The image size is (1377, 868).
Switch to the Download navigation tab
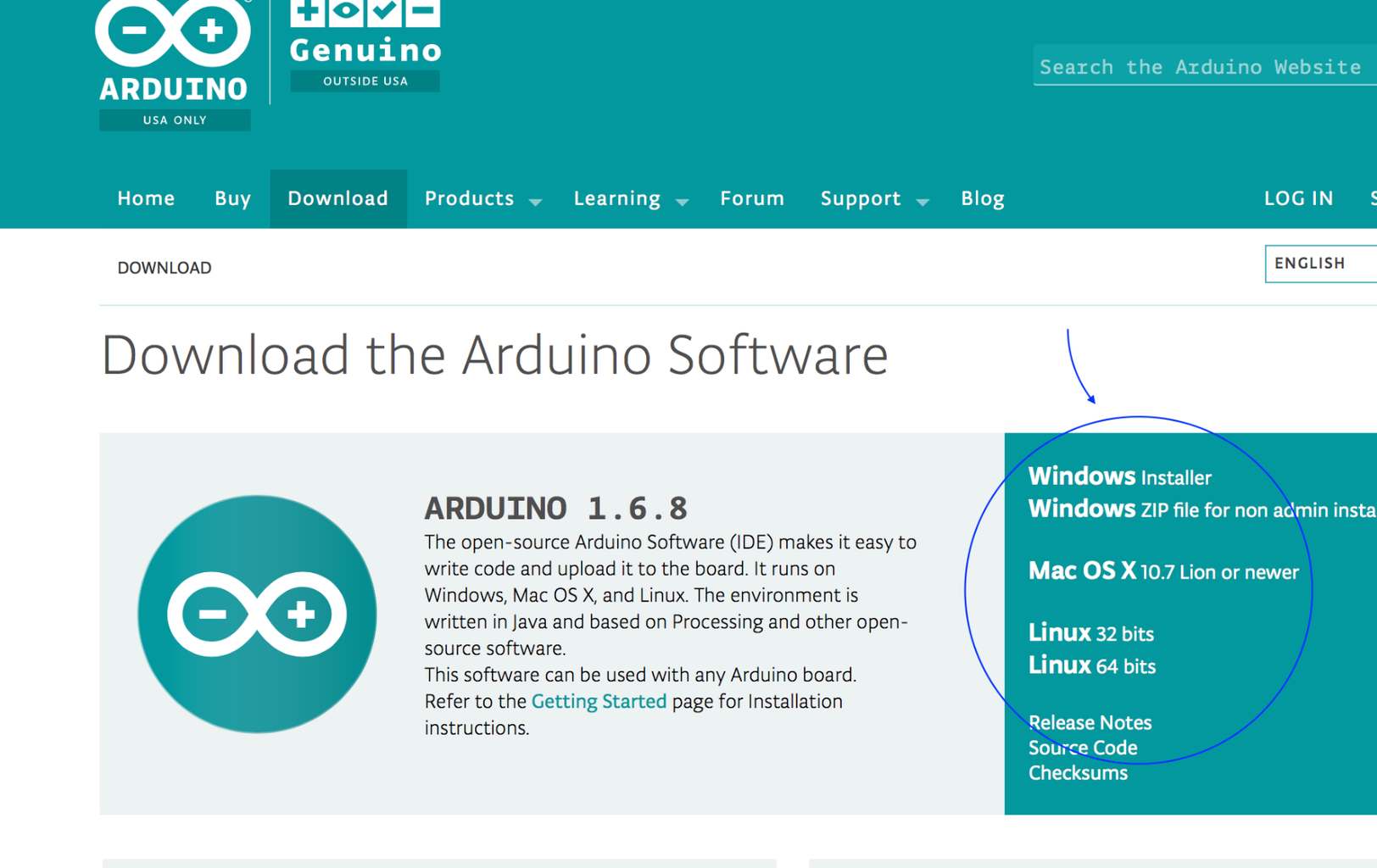[x=337, y=198]
